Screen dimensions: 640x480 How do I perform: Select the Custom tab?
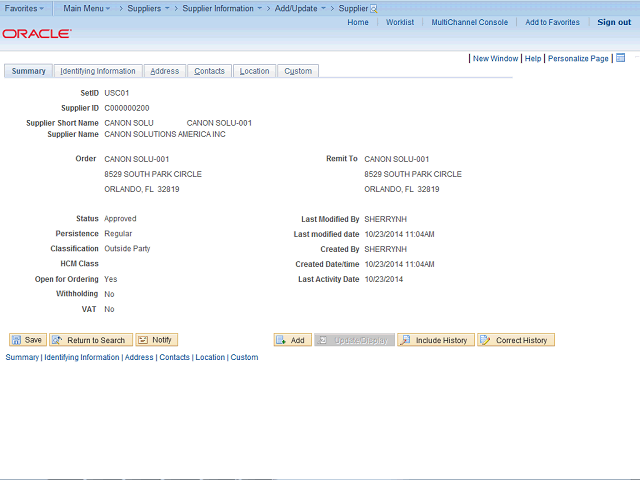(298, 71)
